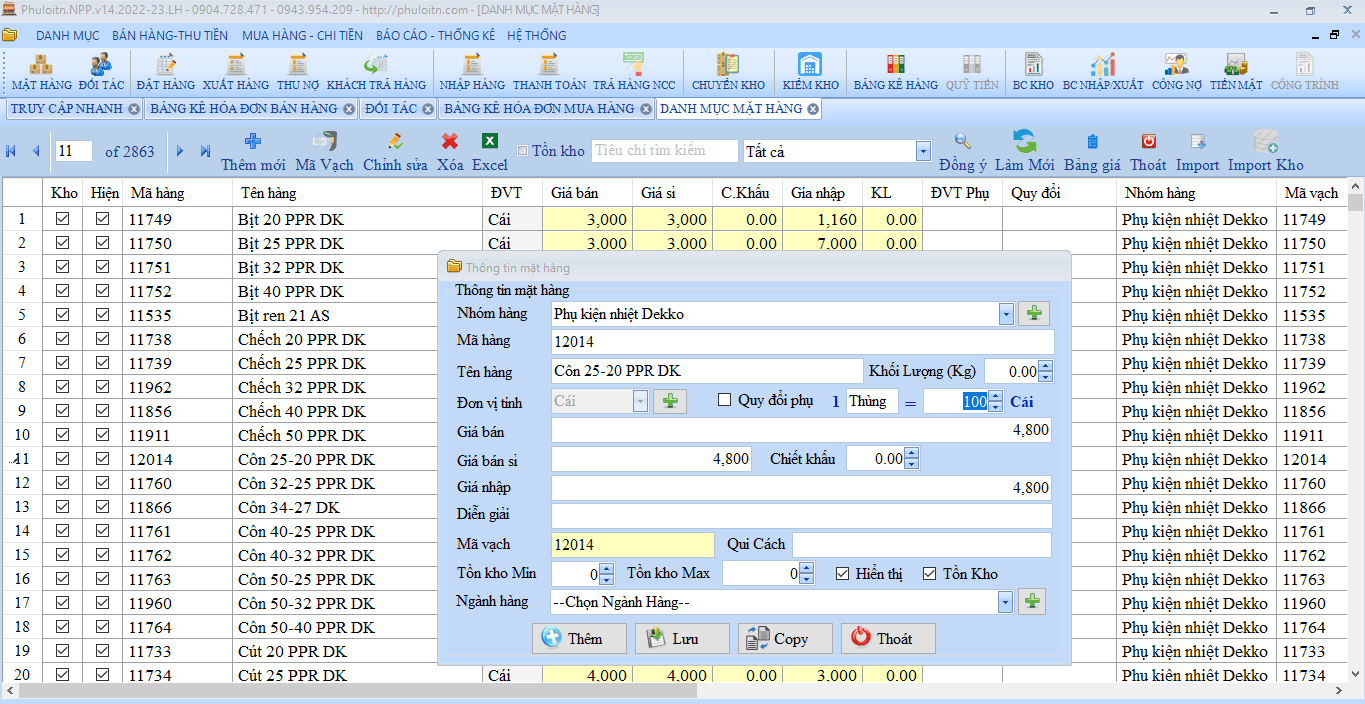Click the NHẬP HÀNG toolbar icon
Viewport: 1365px width, 704px height.
click(472, 72)
